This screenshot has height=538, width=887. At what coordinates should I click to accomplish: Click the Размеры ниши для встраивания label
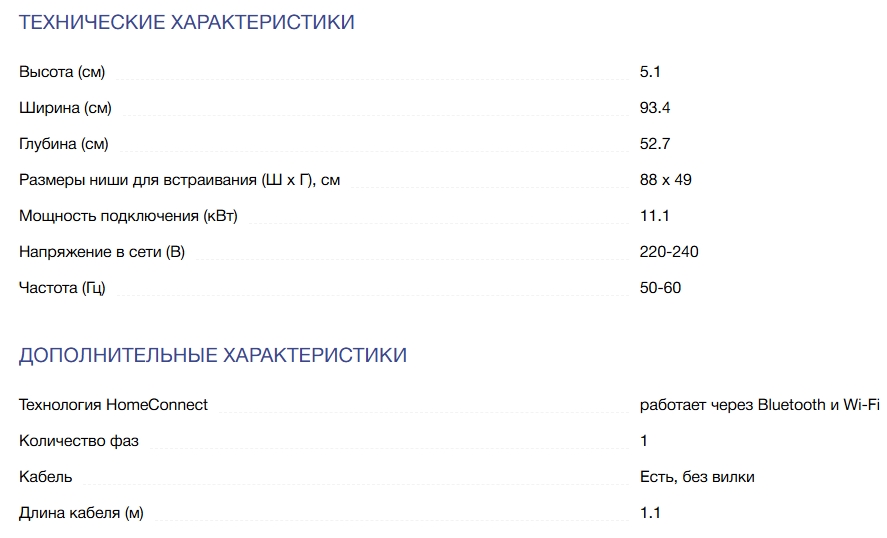point(180,180)
